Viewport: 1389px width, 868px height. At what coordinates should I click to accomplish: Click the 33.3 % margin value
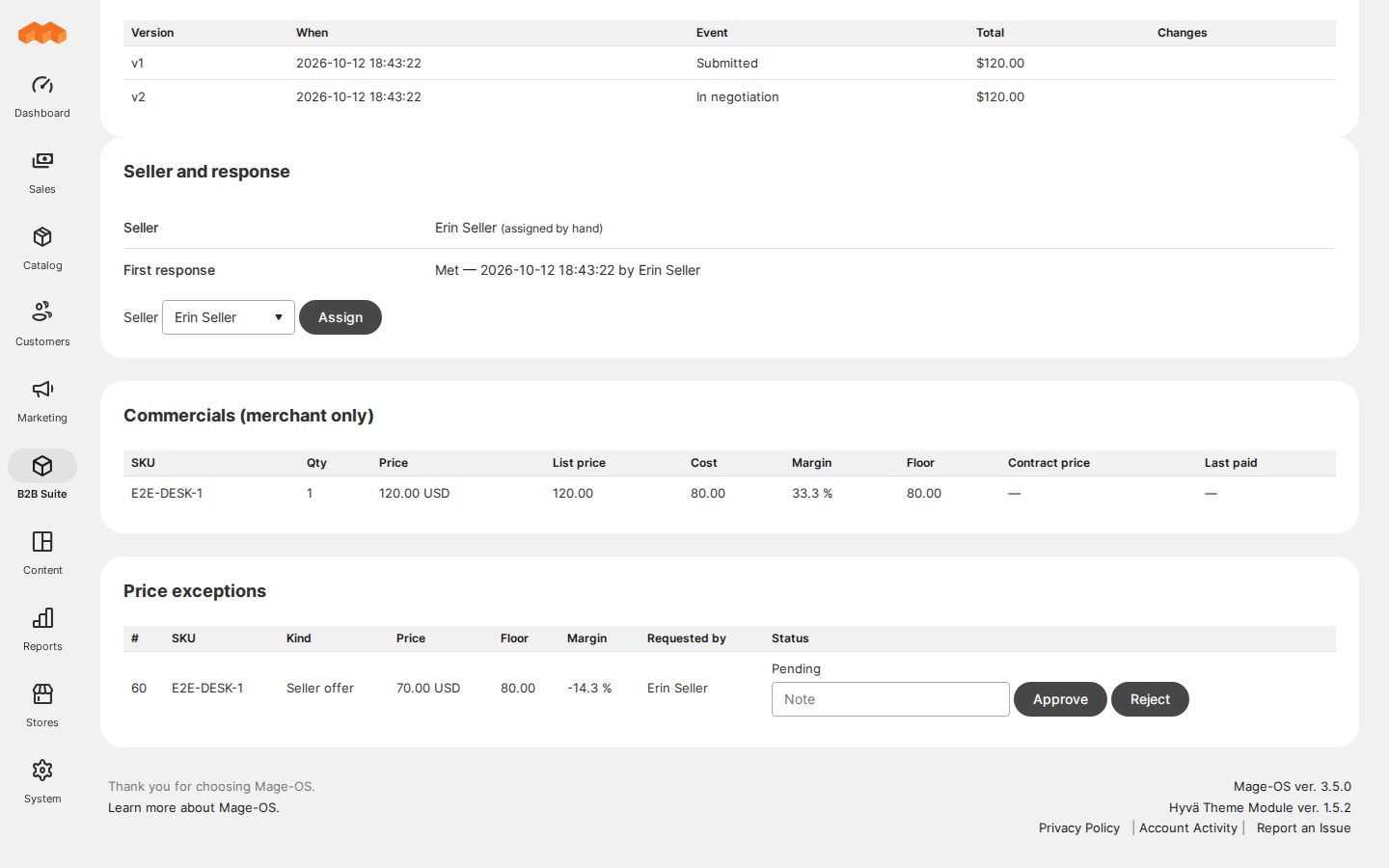point(812,494)
